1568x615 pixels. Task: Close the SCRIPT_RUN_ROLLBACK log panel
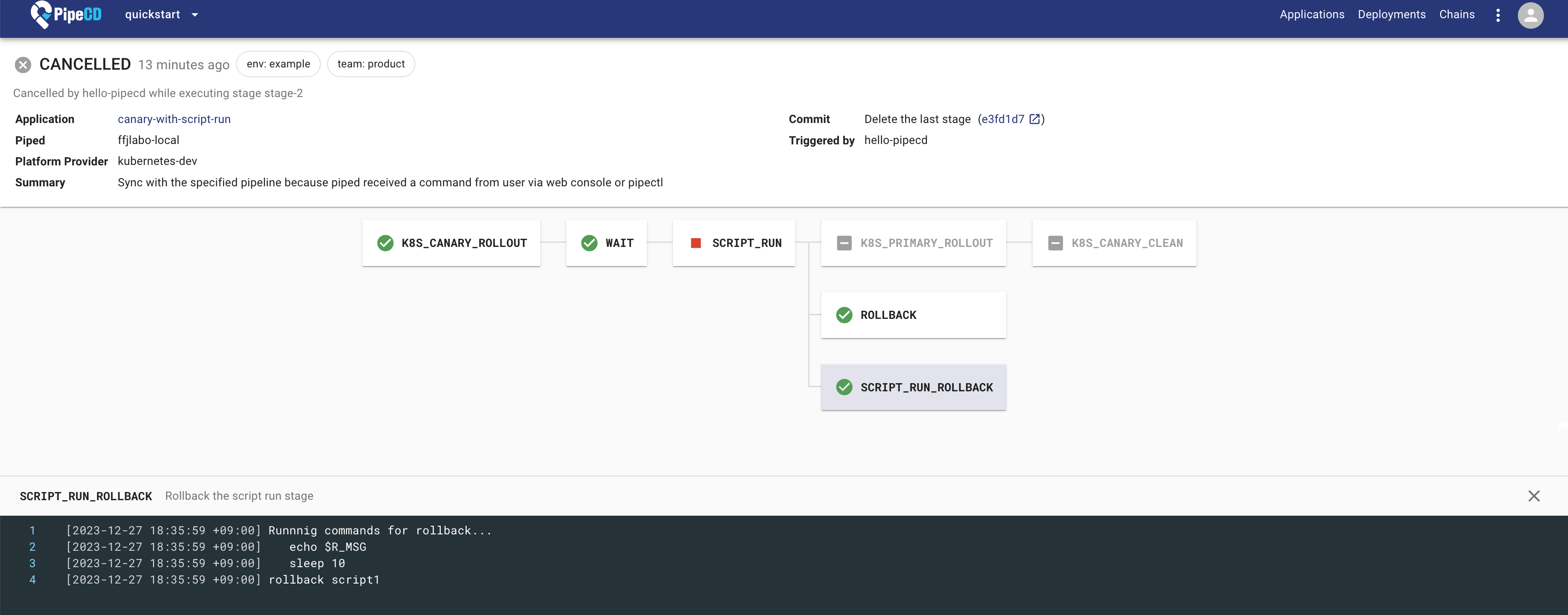coord(1533,496)
